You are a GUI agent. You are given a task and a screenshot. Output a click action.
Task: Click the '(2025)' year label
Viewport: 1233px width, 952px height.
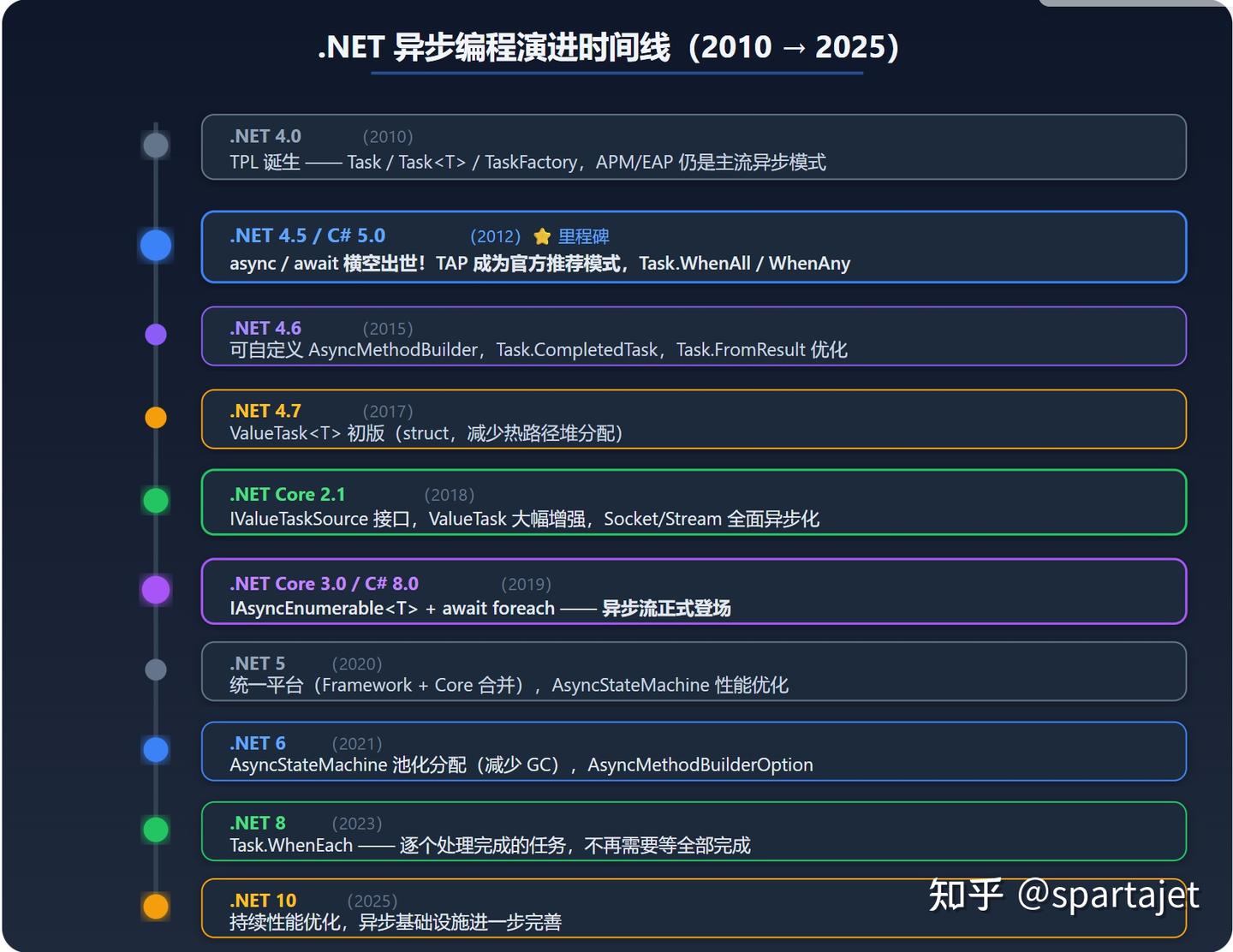[372, 901]
